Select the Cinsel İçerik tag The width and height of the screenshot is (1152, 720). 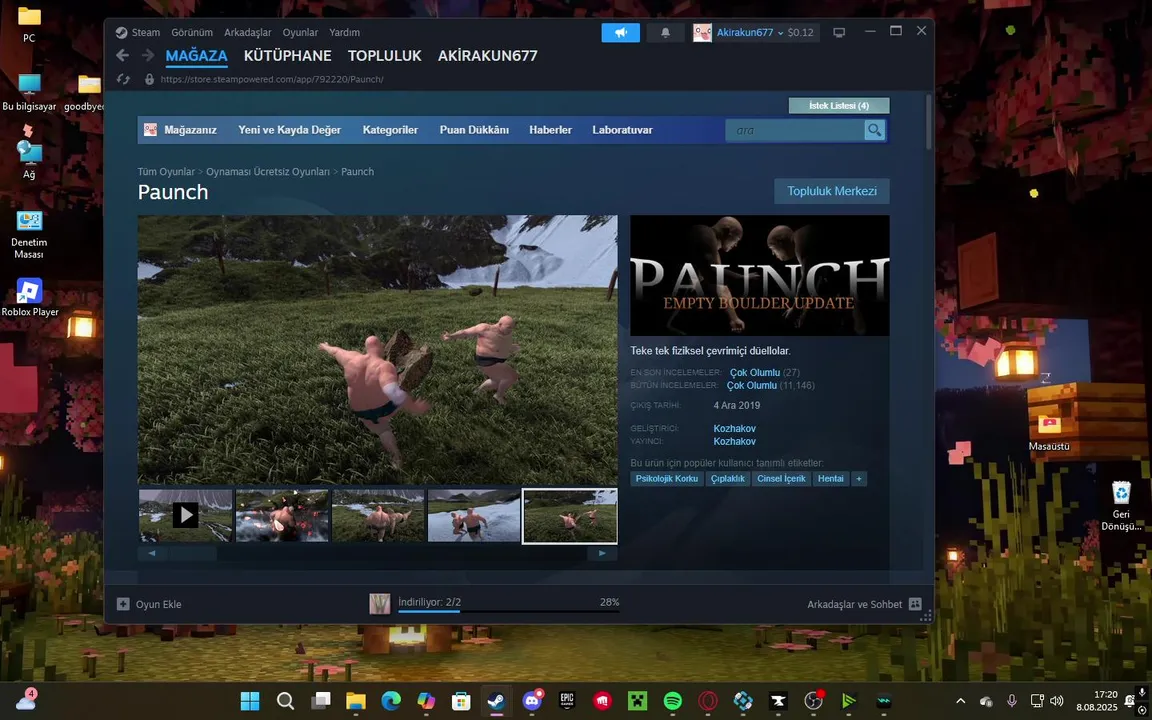(x=781, y=478)
